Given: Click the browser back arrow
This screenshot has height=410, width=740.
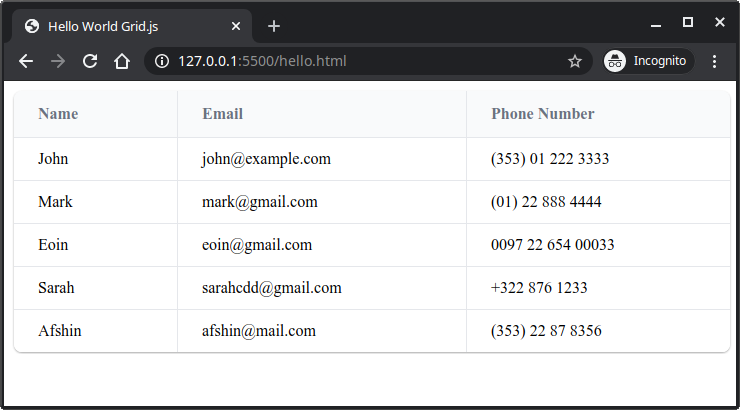Looking at the screenshot, I should pos(26,61).
